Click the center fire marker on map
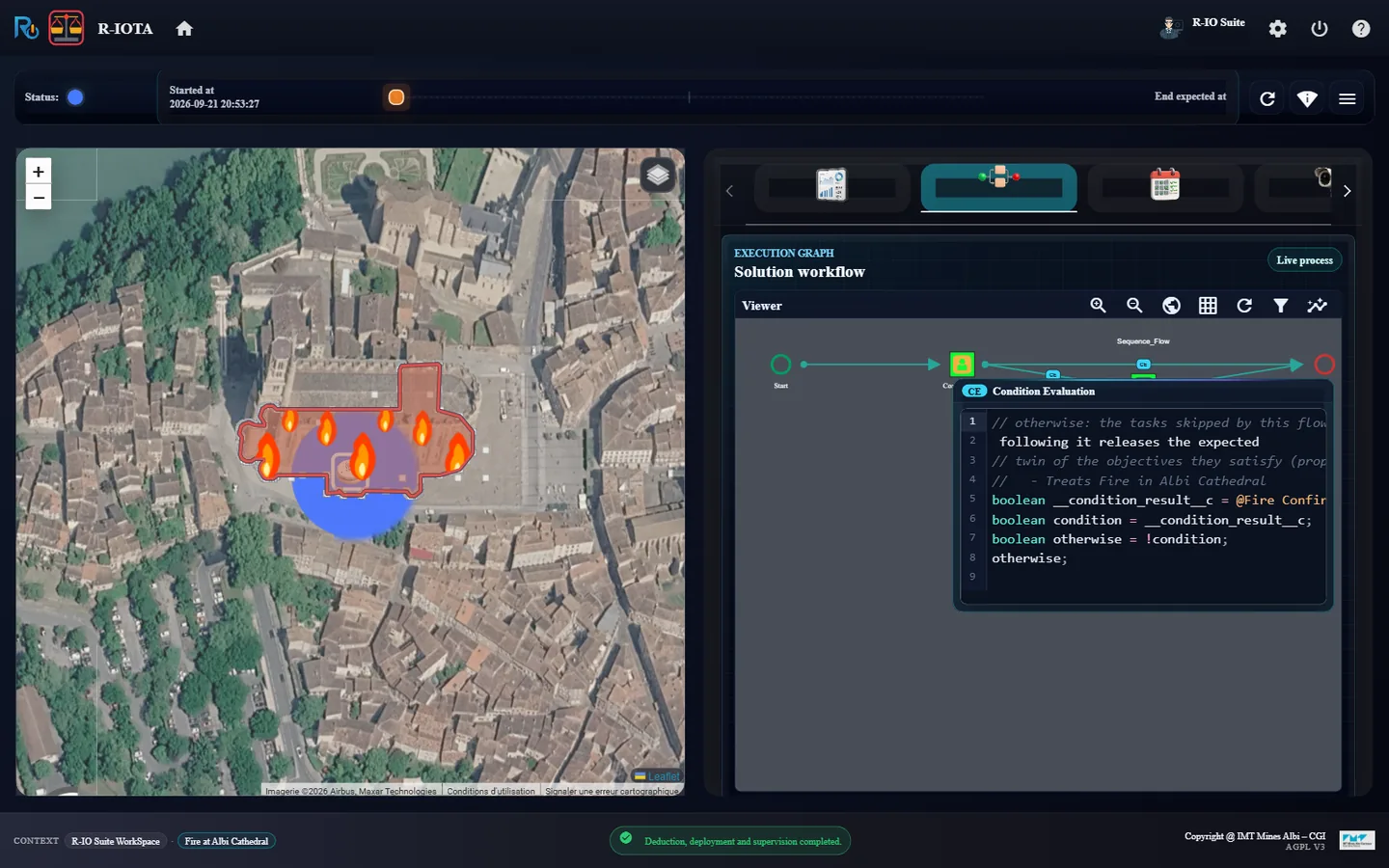Image resolution: width=1389 pixels, height=868 pixels. point(362,456)
